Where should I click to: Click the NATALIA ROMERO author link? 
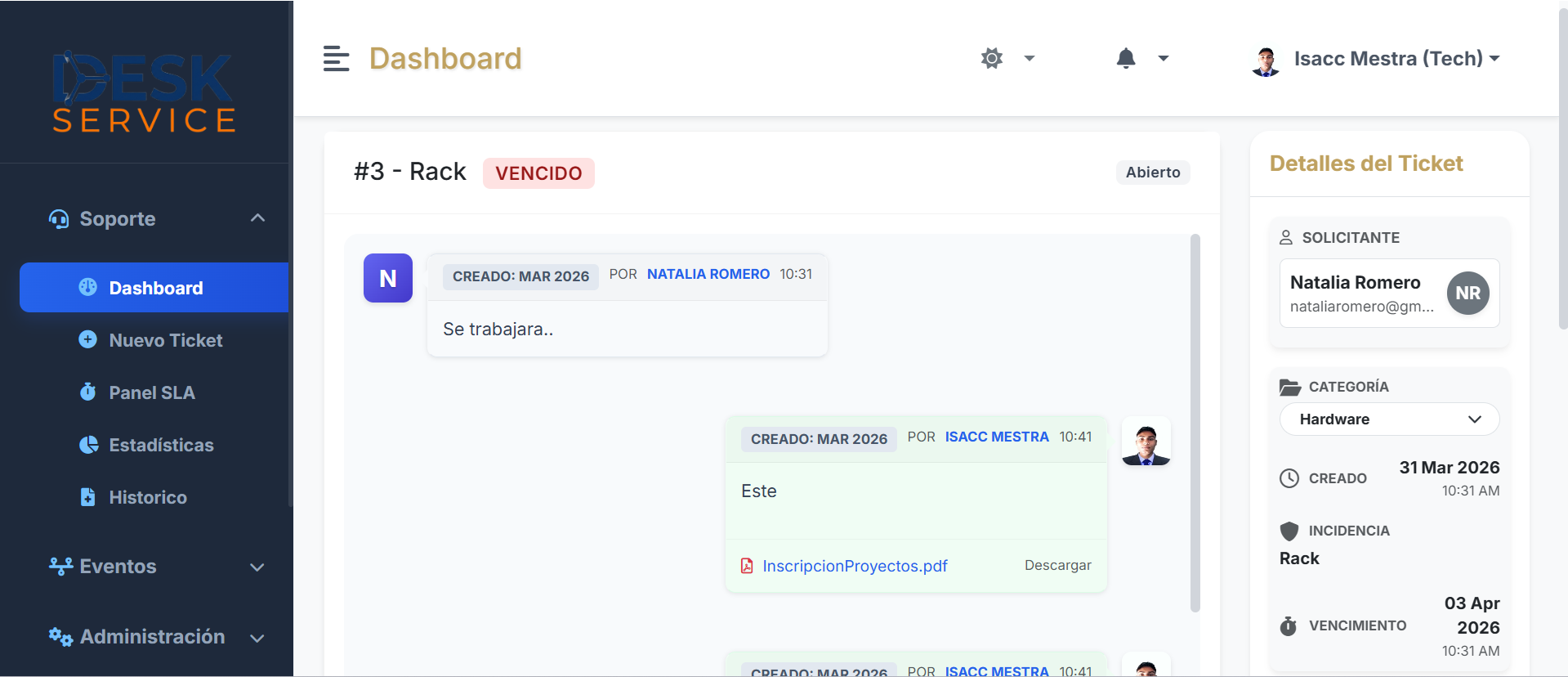point(708,274)
